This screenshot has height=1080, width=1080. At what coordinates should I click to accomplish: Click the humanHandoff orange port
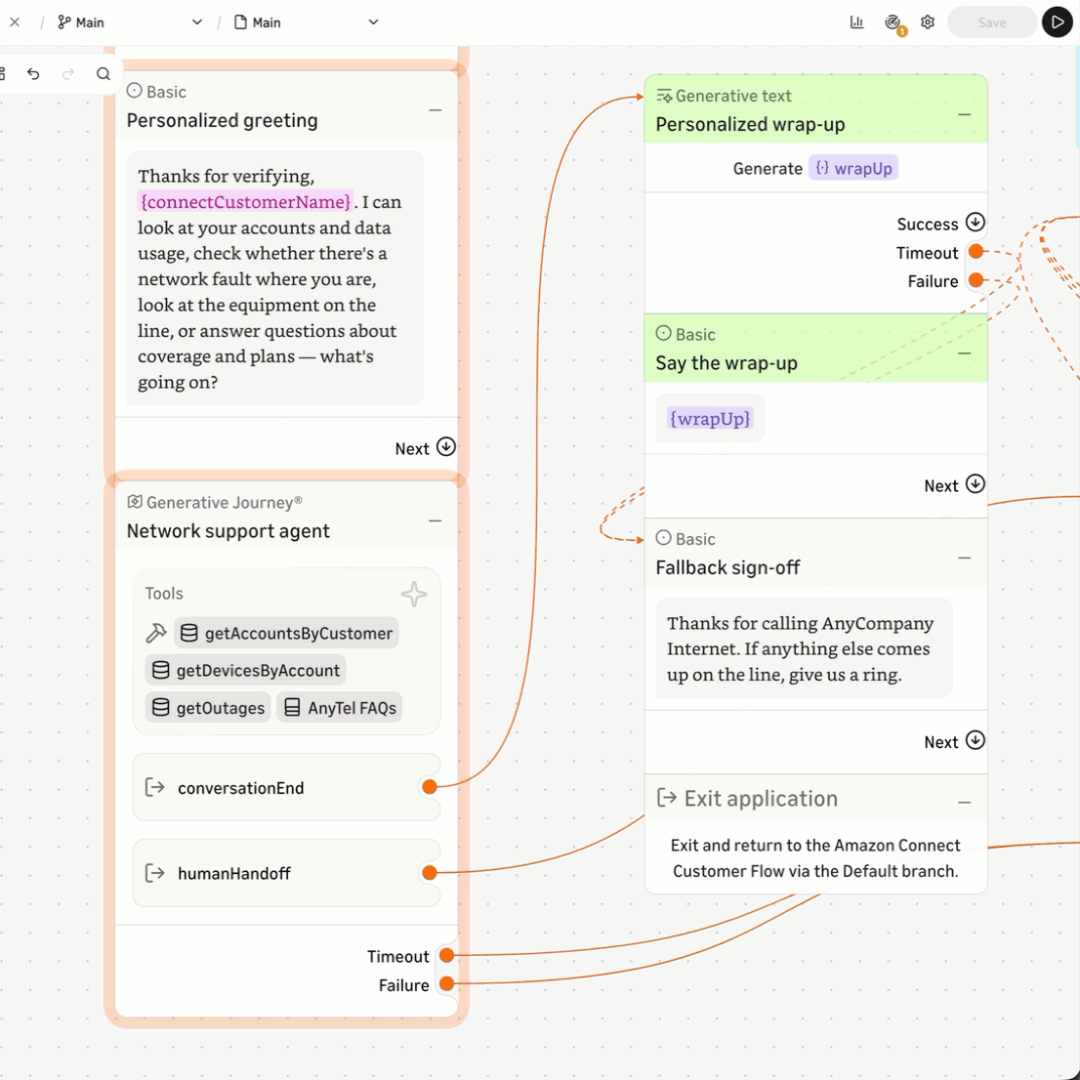coord(430,873)
